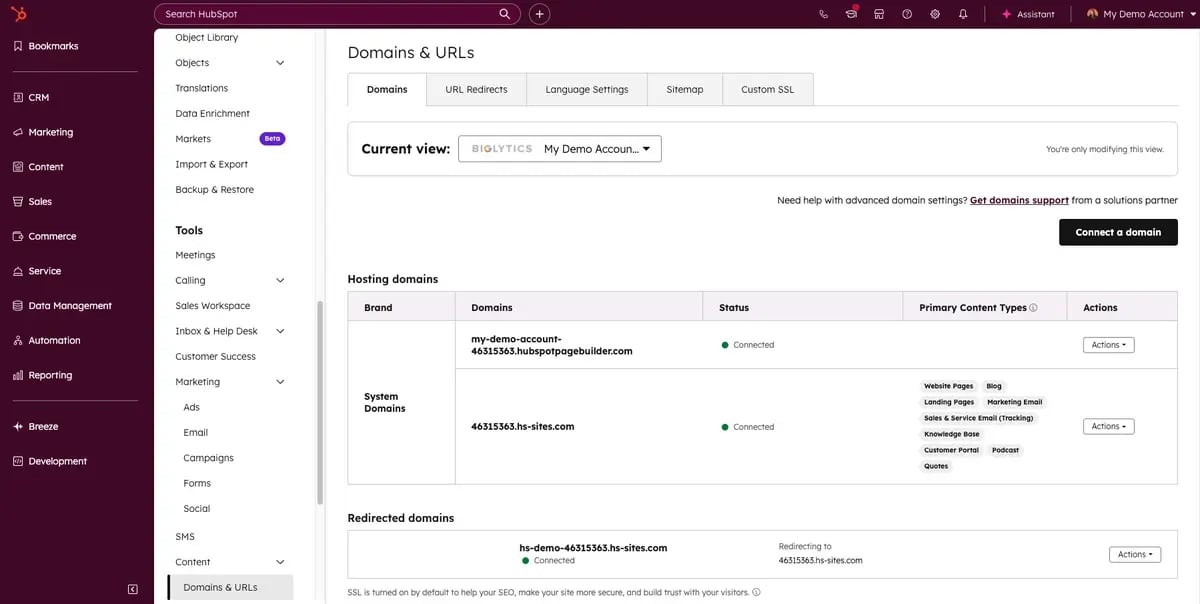Switch to the Language Settings tab

point(587,89)
